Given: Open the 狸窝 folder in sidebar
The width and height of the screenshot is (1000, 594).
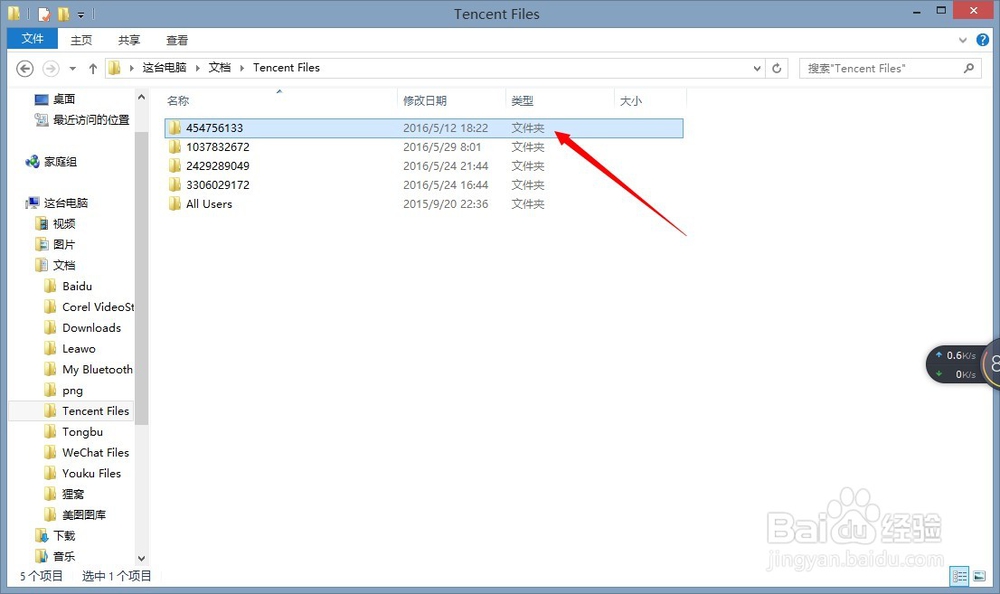Looking at the screenshot, I should pyautogui.click(x=73, y=494).
